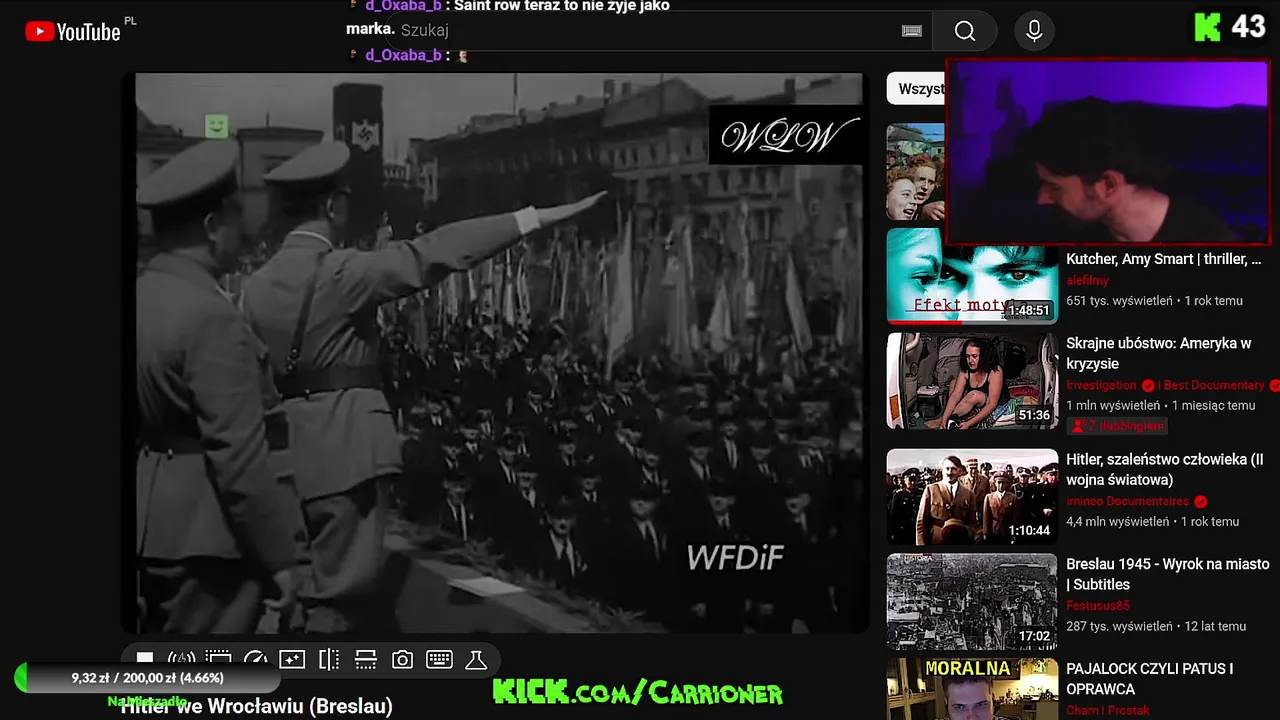Click '287 tys. wyświetleń' view count

(x=1119, y=626)
